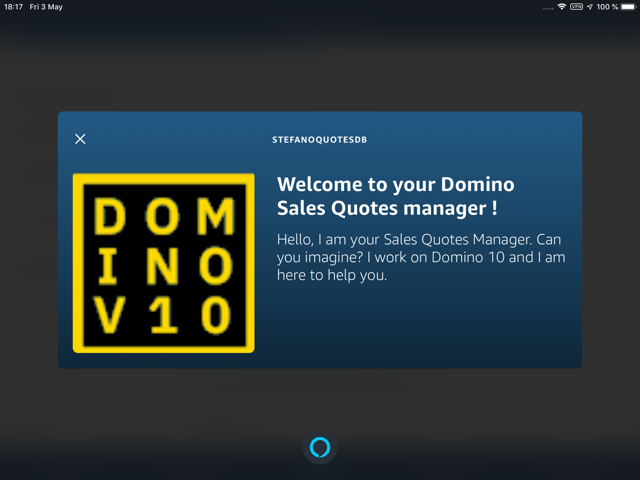The image size is (640, 480).
Task: Select the STEFANOQUOTESDB card title
Action: [x=320, y=140]
